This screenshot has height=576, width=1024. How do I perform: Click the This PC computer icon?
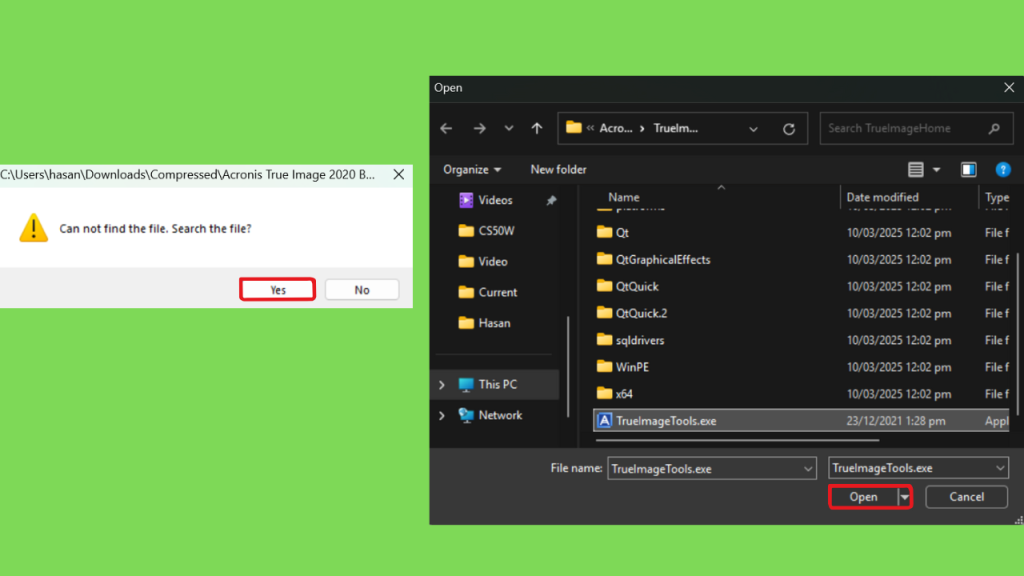tap(466, 385)
